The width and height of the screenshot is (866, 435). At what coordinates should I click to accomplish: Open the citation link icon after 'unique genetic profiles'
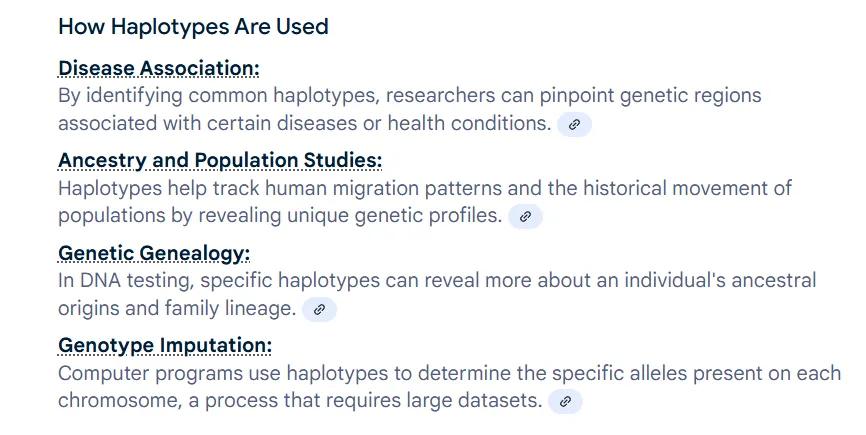pos(525,216)
